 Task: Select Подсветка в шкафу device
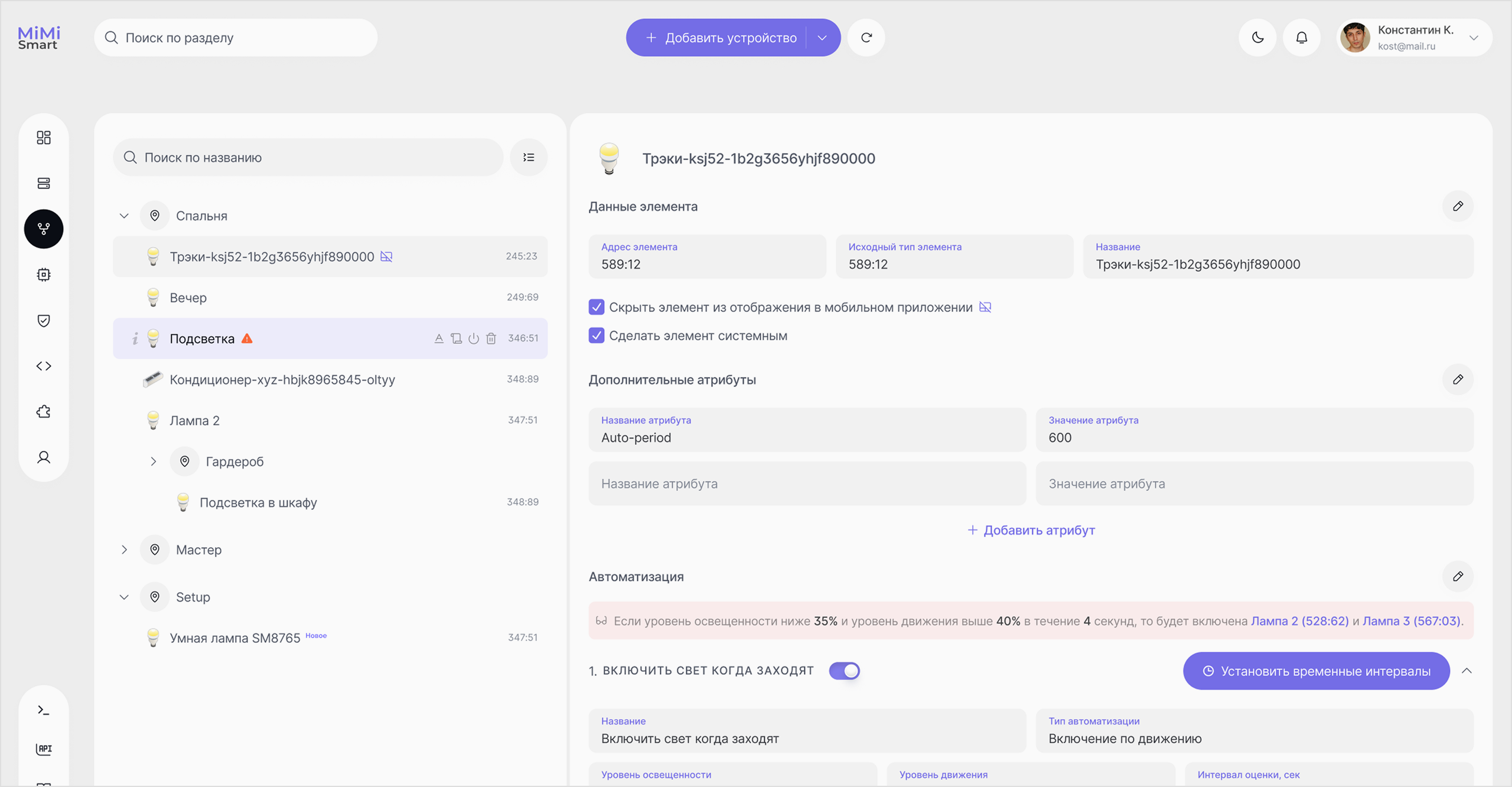tap(330, 502)
